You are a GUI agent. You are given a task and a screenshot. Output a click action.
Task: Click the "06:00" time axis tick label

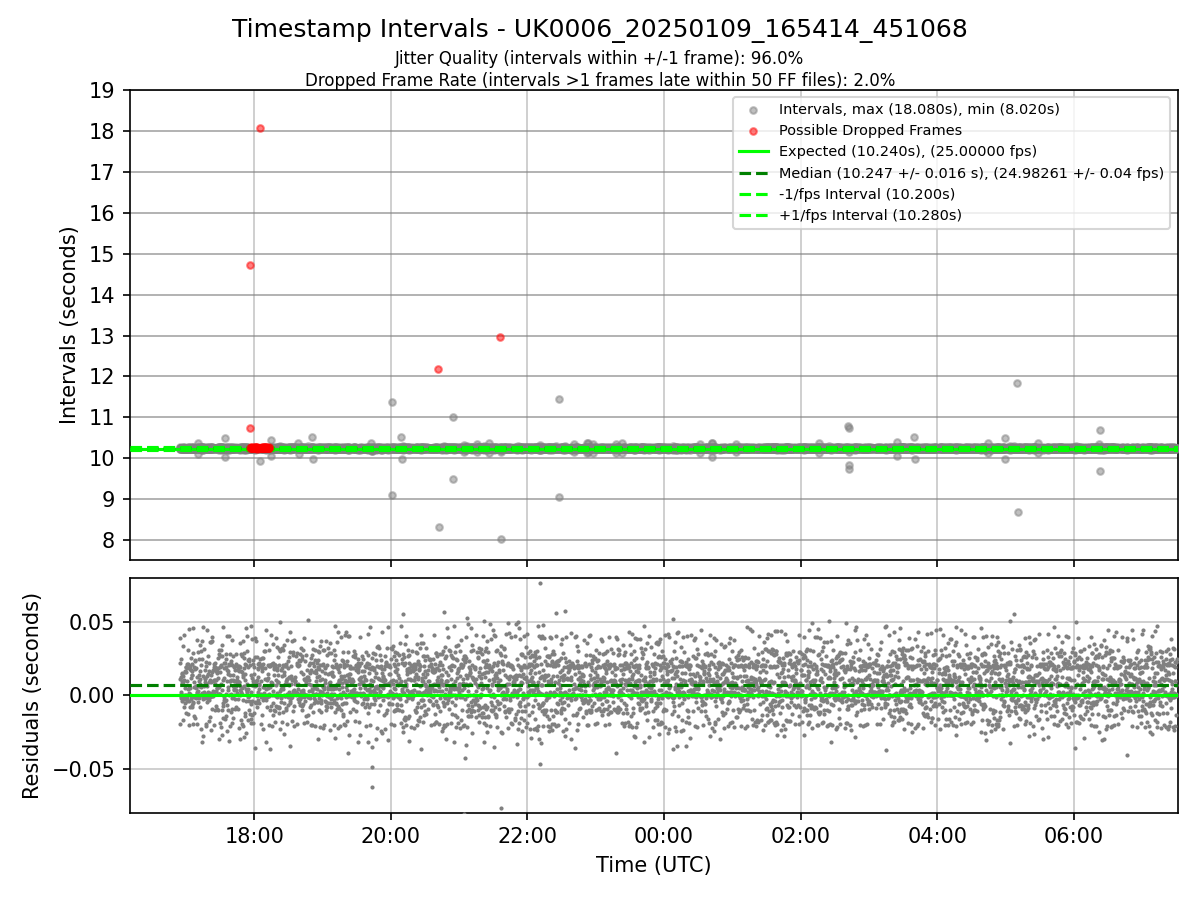(x=1073, y=835)
